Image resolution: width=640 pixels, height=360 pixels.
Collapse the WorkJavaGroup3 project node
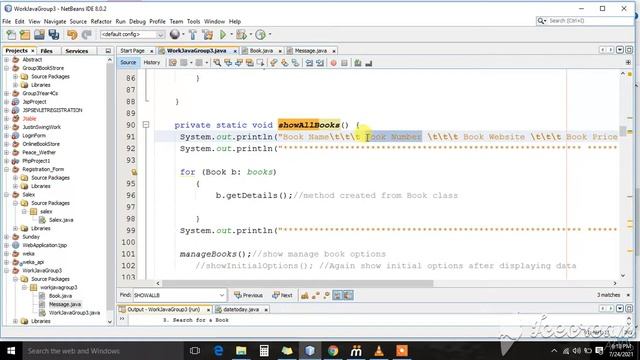7,271
